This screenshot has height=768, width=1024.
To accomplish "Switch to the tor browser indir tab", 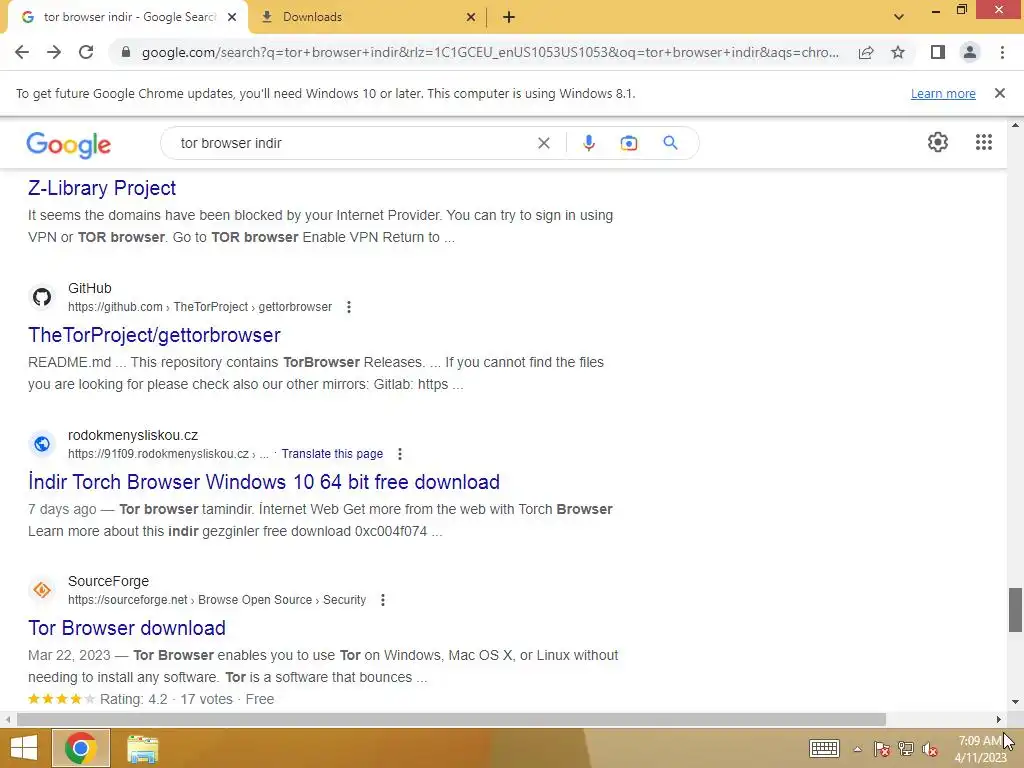I will [127, 17].
